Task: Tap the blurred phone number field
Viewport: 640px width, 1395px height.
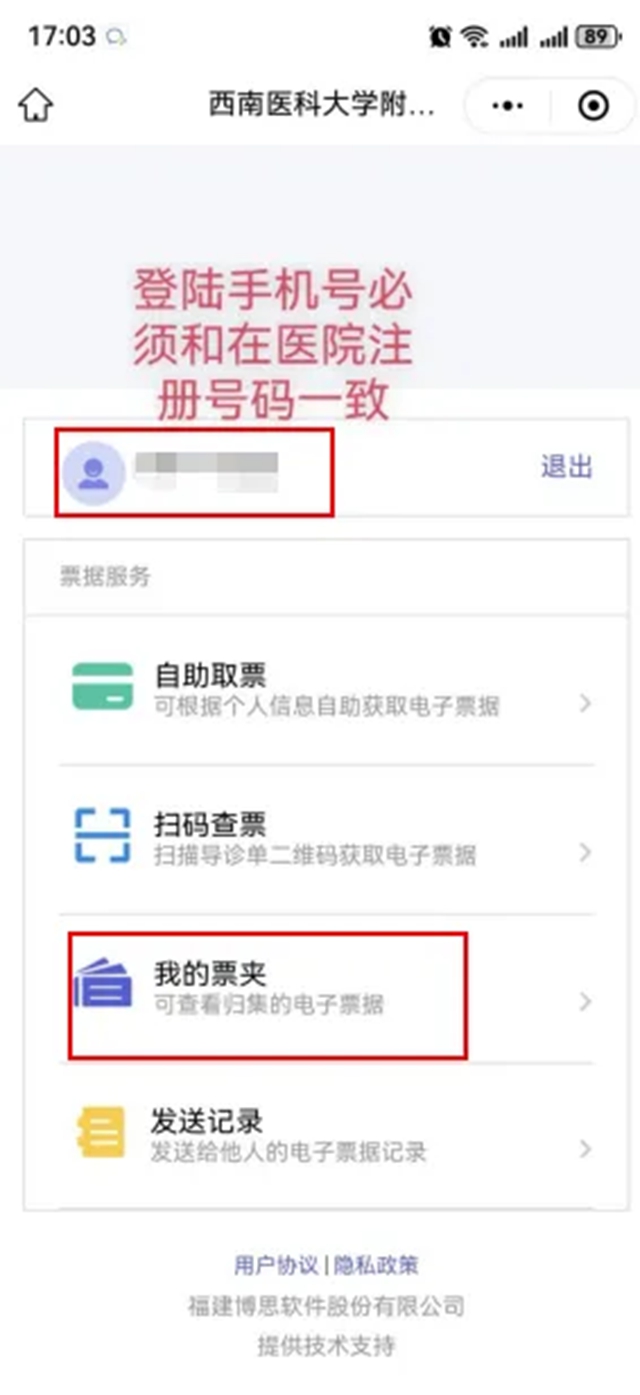Action: click(x=207, y=472)
